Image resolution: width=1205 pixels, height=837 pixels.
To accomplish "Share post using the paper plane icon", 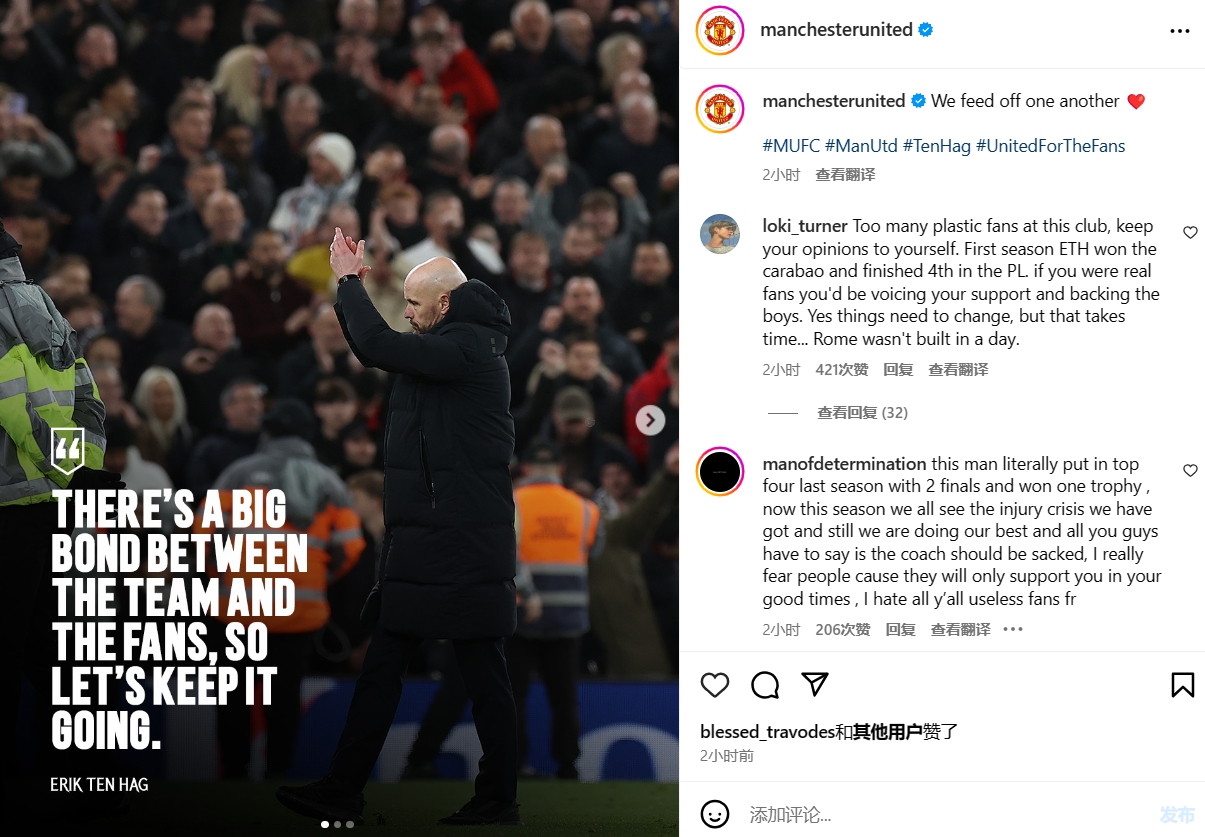I will point(816,684).
